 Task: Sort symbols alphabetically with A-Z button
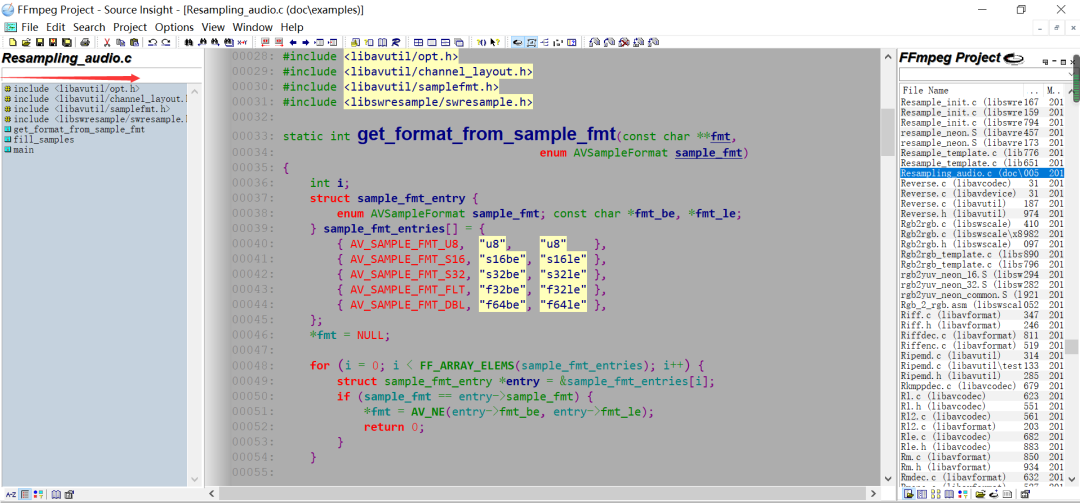[10, 494]
